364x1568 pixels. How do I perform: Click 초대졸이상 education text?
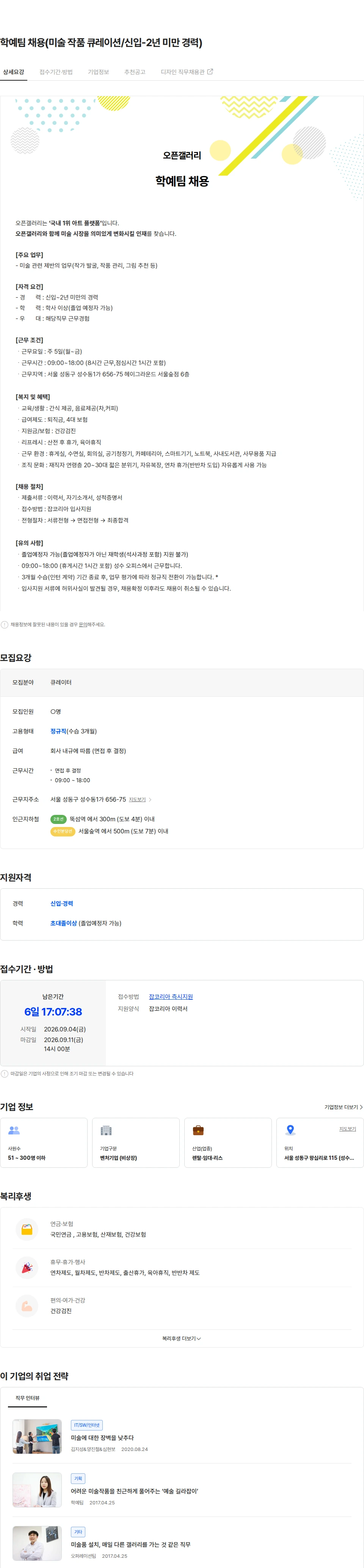point(63,923)
